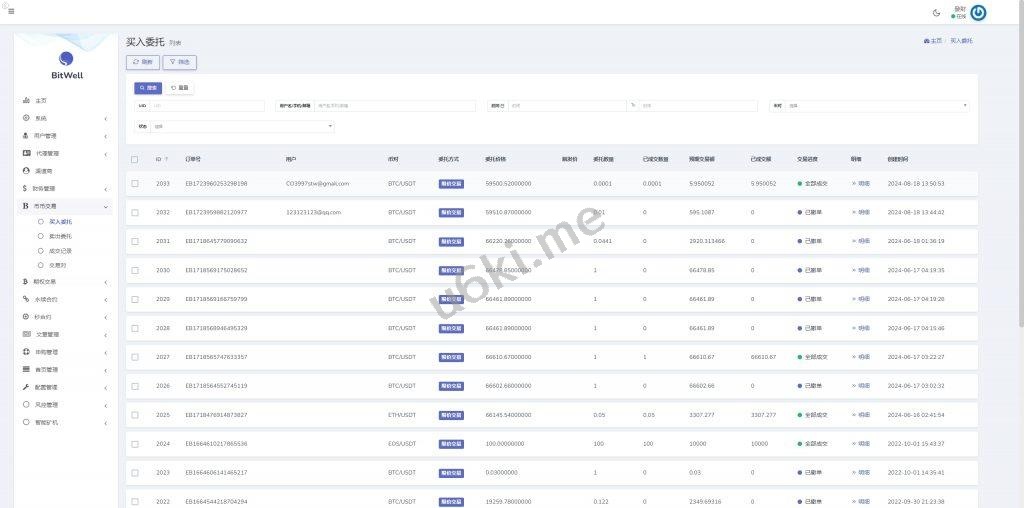
Task: Open the 币对 currency pair dropdown
Action: pos(877,105)
